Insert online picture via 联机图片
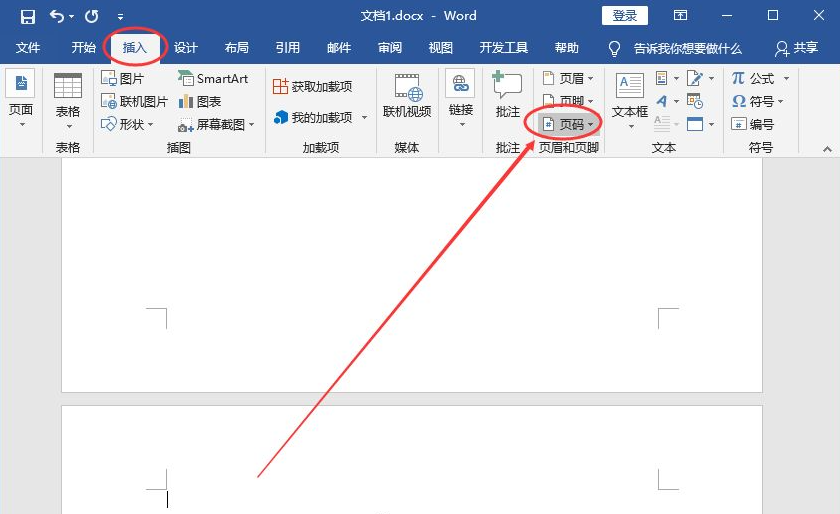The height and width of the screenshot is (514, 840). pyautogui.click(x=134, y=101)
